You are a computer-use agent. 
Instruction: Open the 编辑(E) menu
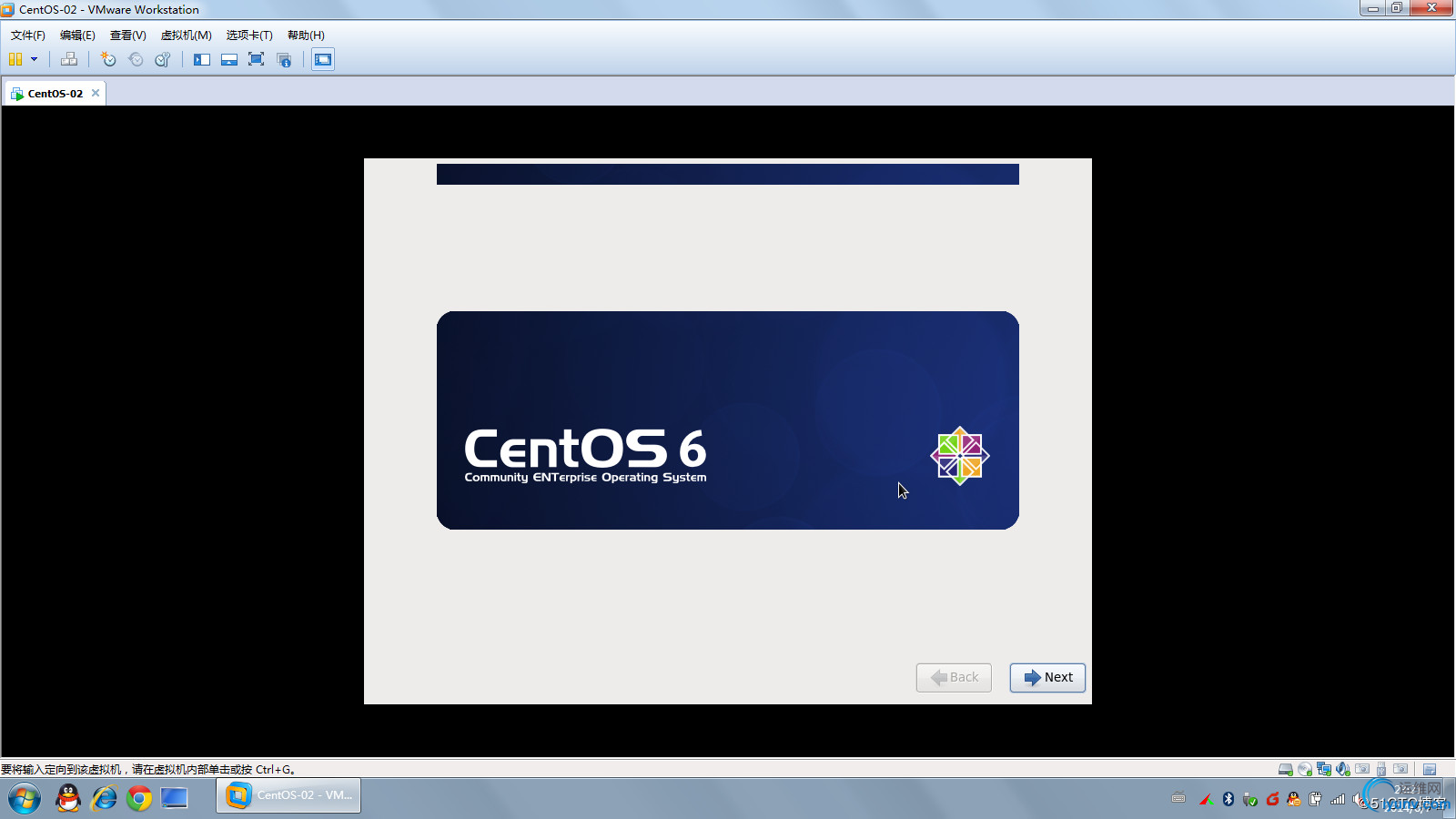click(x=77, y=35)
